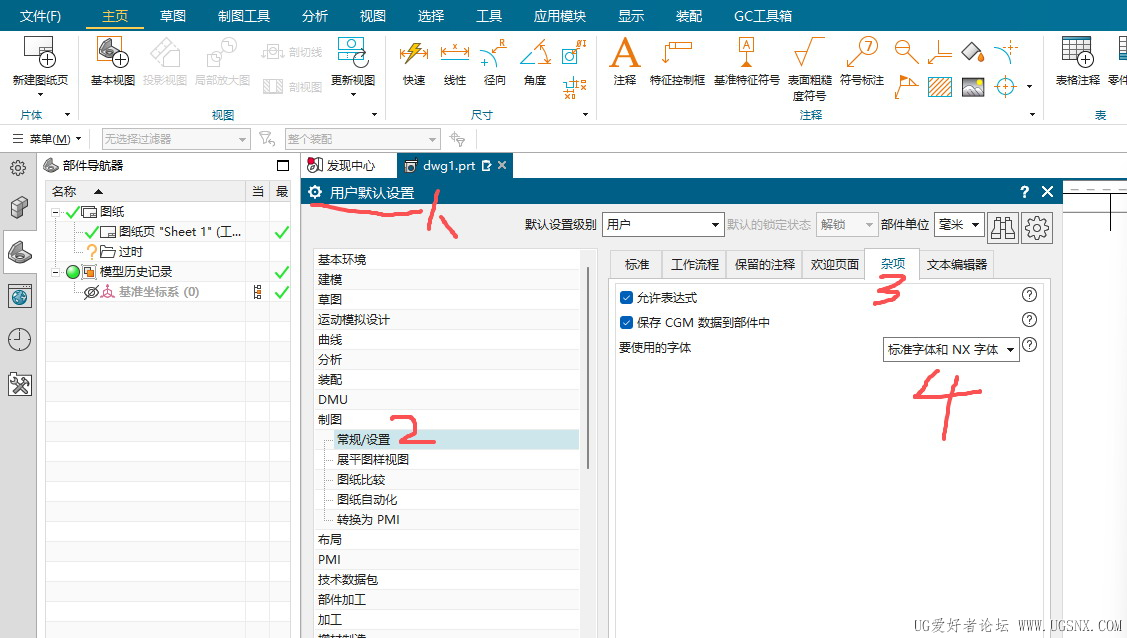The height and width of the screenshot is (638, 1127).
Task: Click the Note (注释) tool icon
Action: tap(625, 52)
